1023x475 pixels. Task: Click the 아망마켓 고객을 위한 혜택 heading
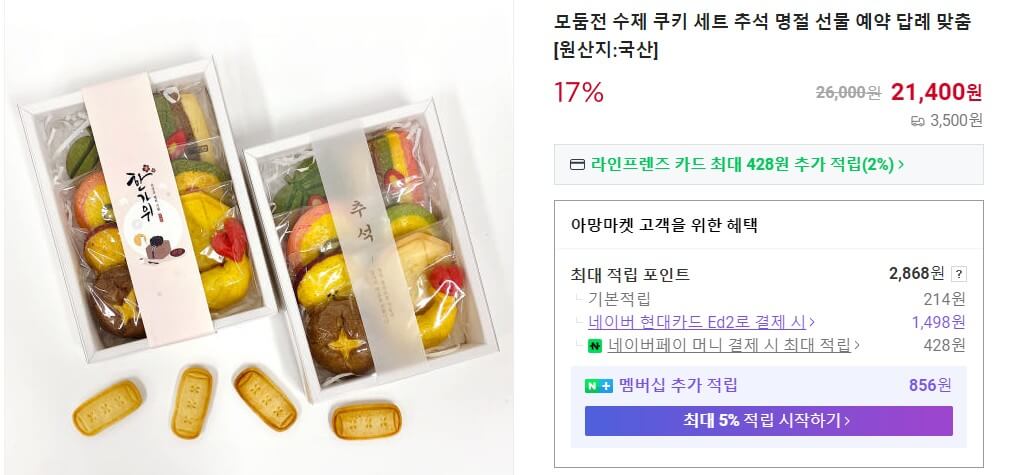(x=663, y=225)
